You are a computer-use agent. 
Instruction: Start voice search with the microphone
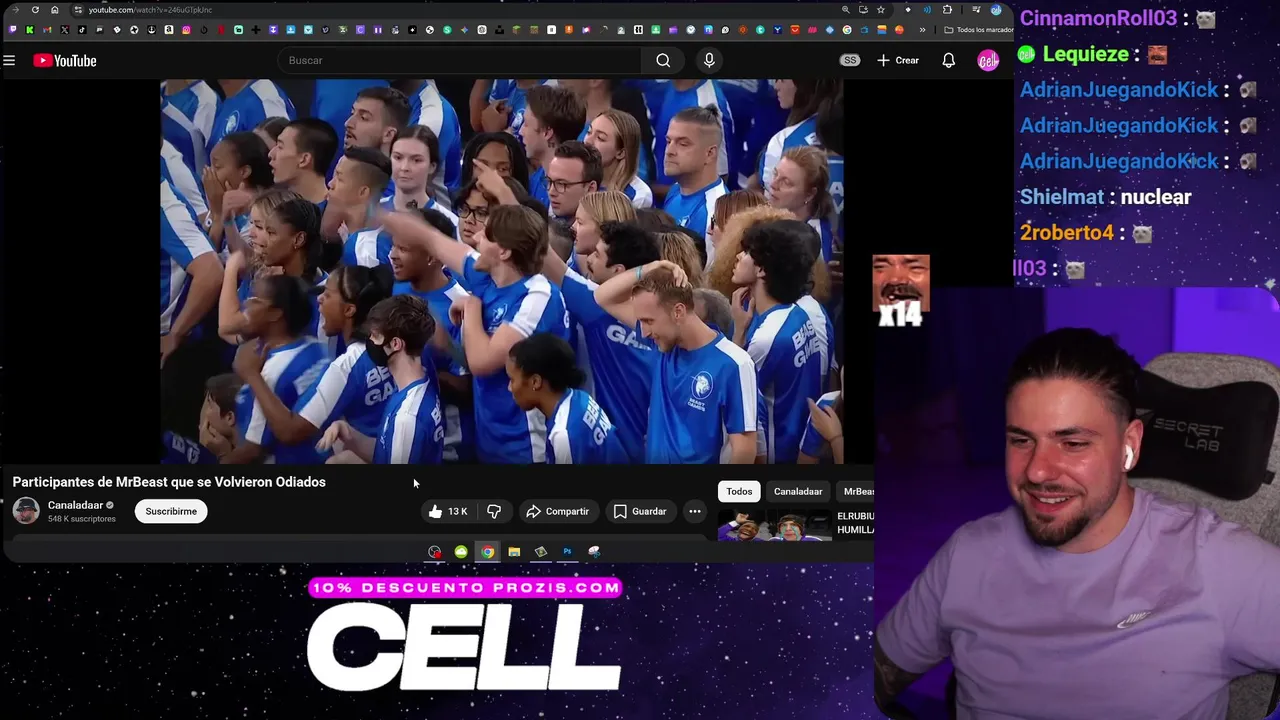[709, 60]
